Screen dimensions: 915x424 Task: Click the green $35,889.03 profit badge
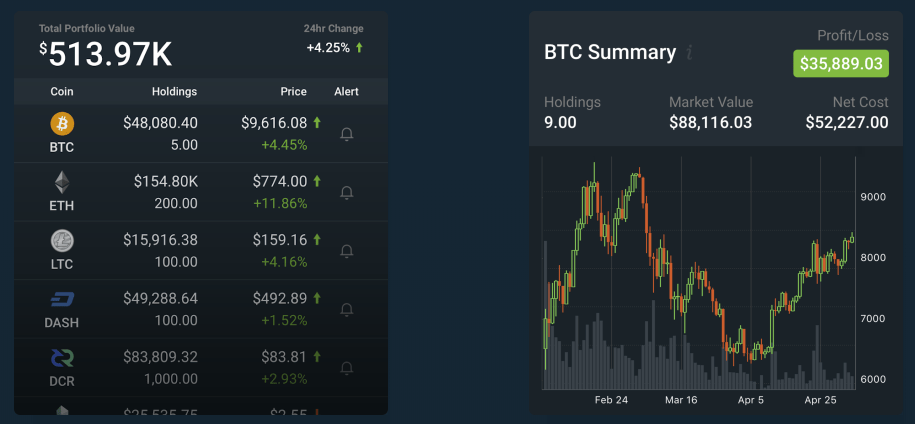point(841,64)
